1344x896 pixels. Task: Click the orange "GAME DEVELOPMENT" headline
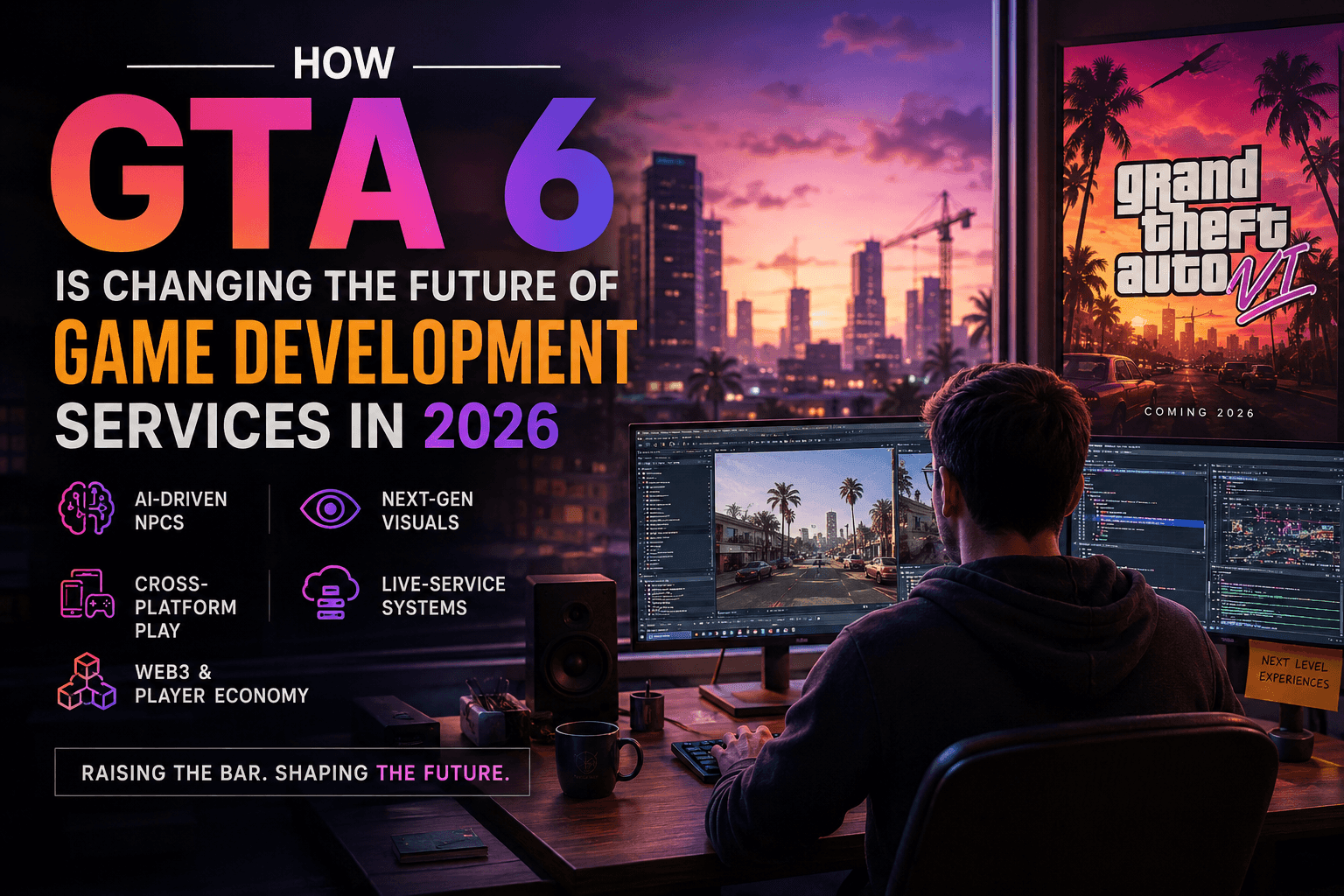pos(346,353)
